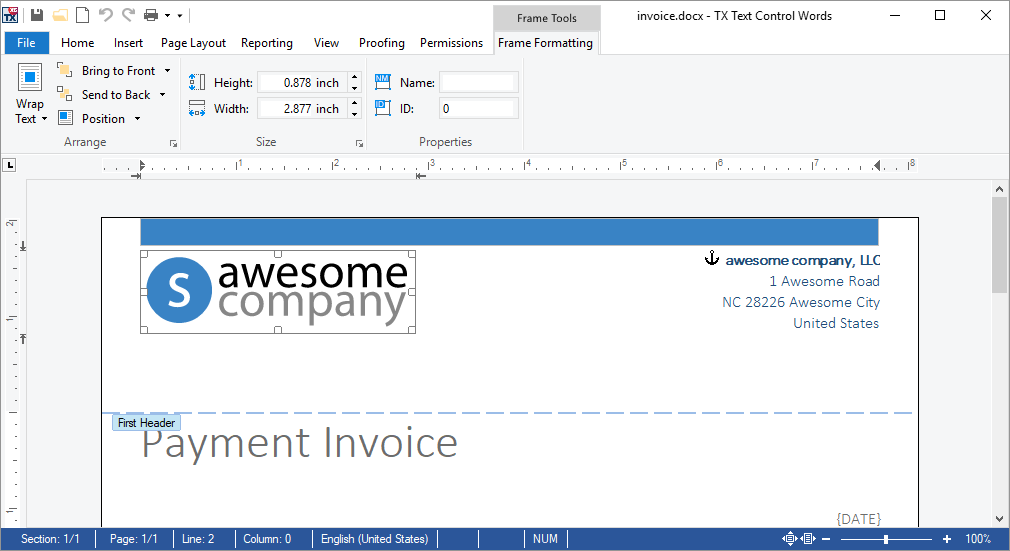Click the zoom slider handle
Viewport: 1010px width, 551px height.
(x=886, y=539)
